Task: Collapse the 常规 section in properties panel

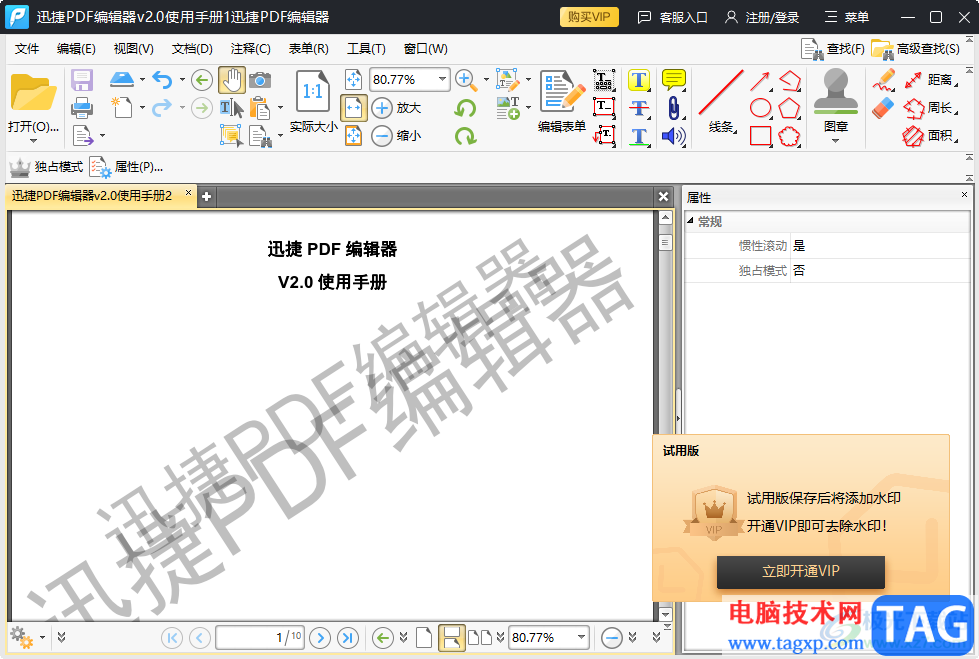Action: pyautogui.click(x=691, y=221)
